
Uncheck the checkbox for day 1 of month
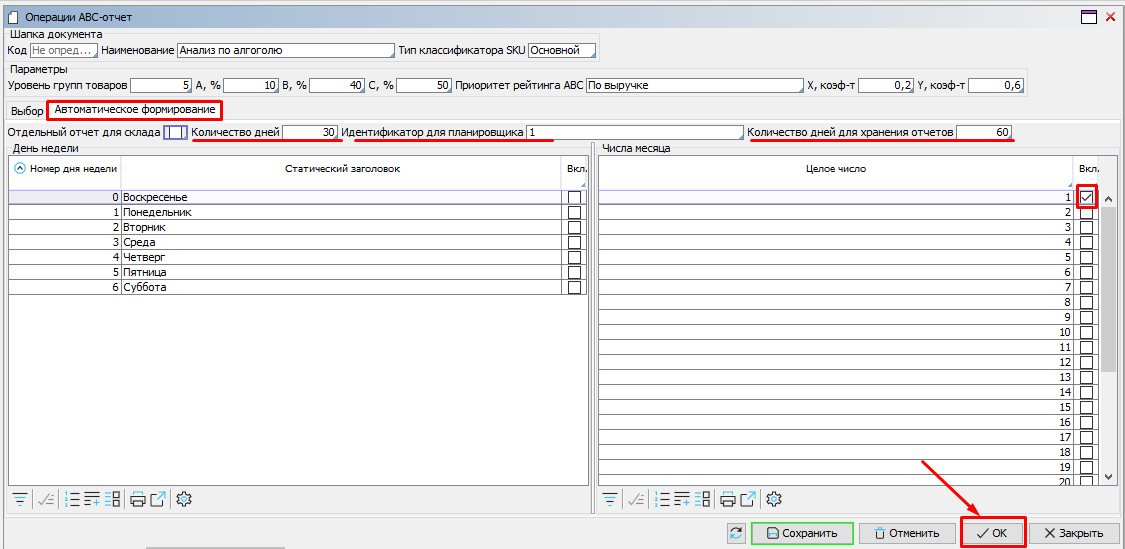(x=1087, y=198)
